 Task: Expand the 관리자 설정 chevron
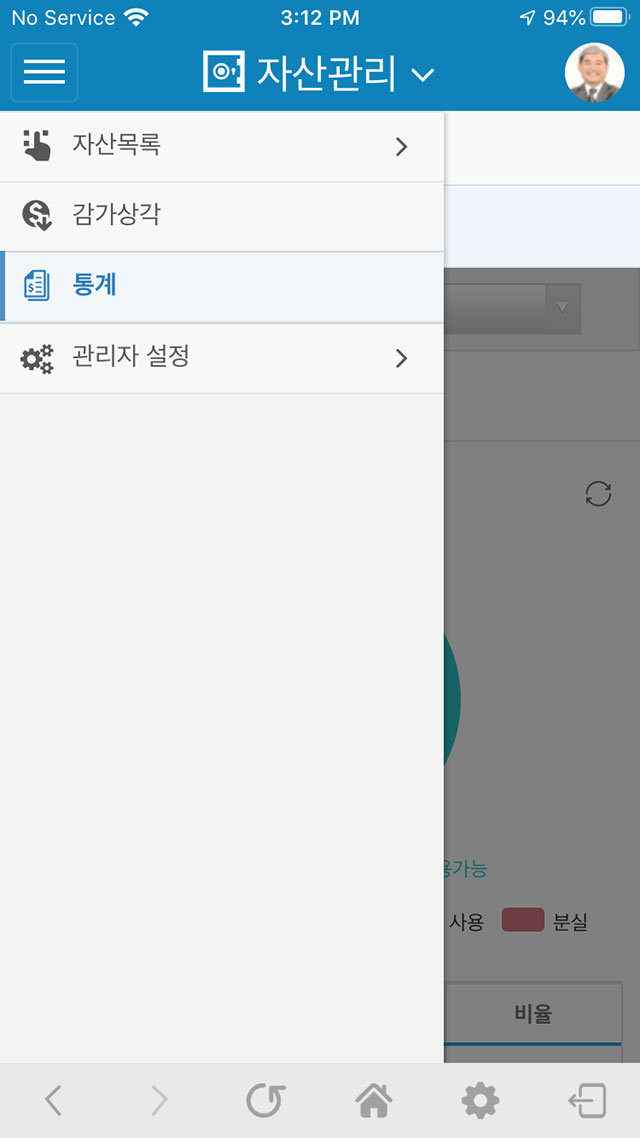(401, 359)
